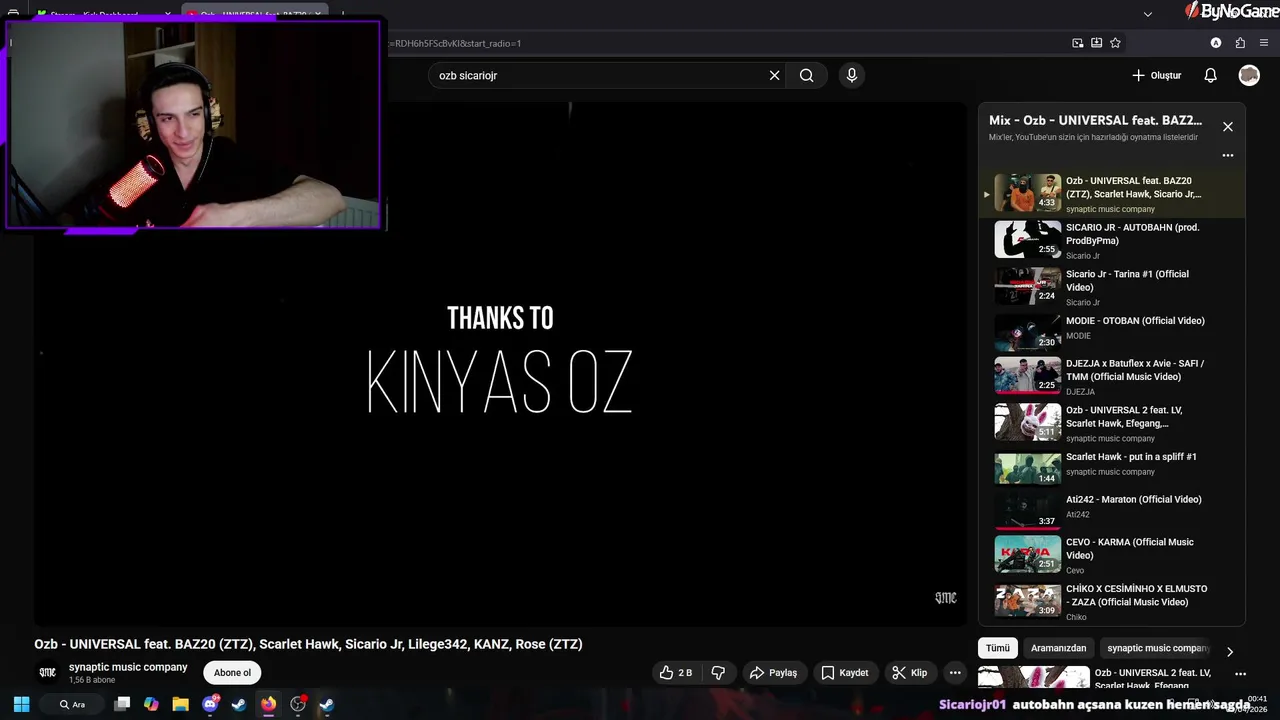1280x720 pixels.
Task: Play Scarlet Hawk - put in a spliff #1
Action: pyautogui.click(x=1111, y=467)
